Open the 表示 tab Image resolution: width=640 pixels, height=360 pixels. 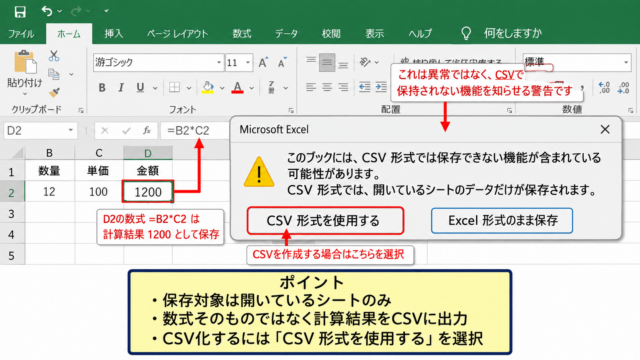pos(374,33)
